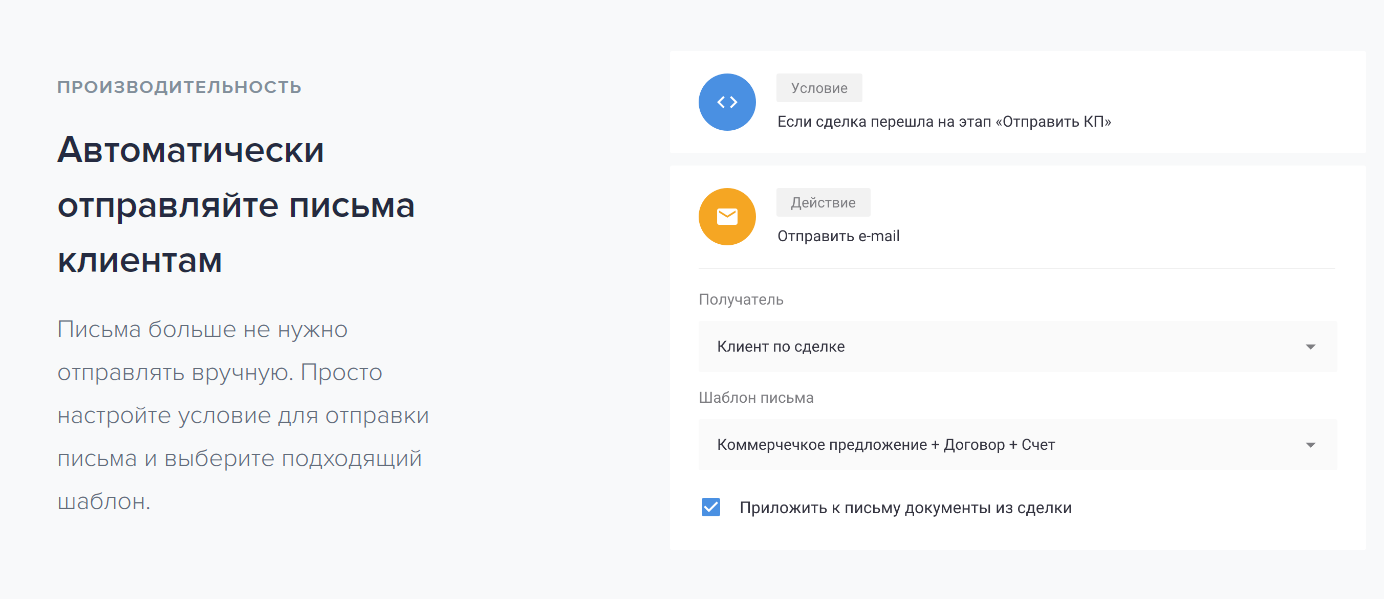Open the 'Клиент по сделке' recipient dropdown
The height and width of the screenshot is (599, 1384).
pos(1018,346)
